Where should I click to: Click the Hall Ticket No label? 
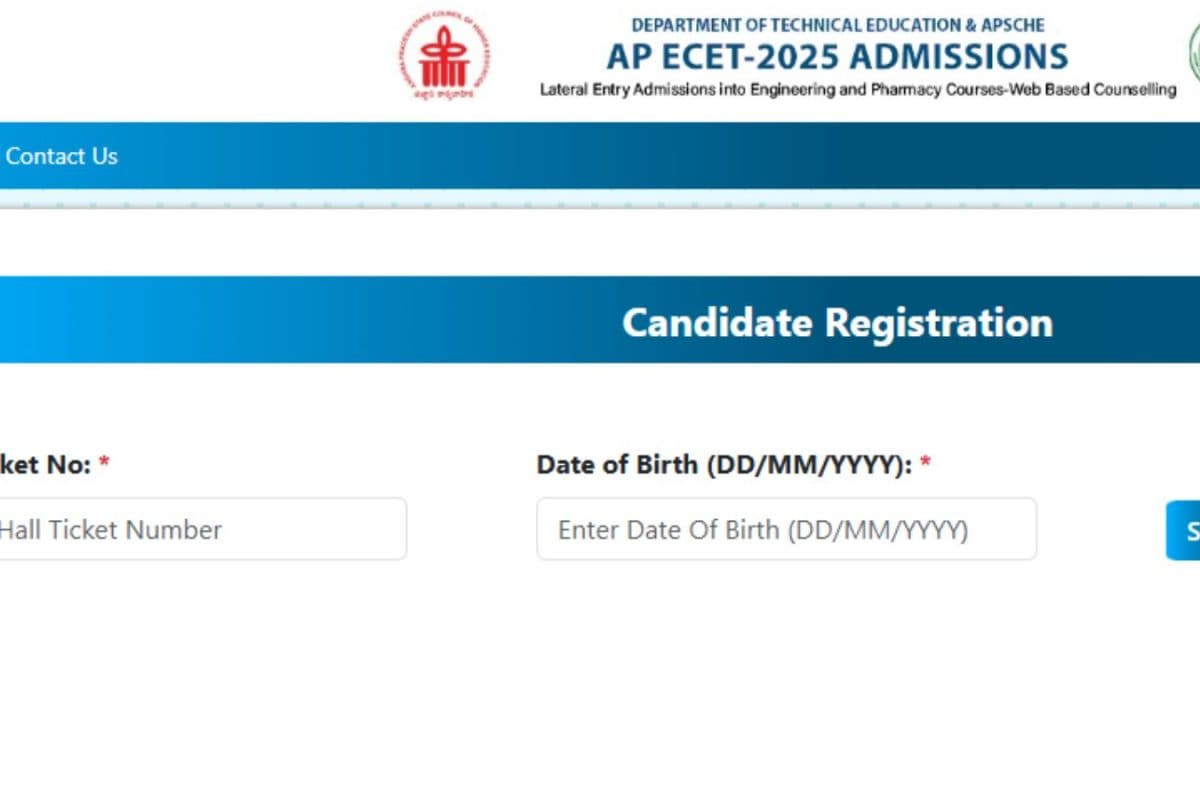[46, 465]
